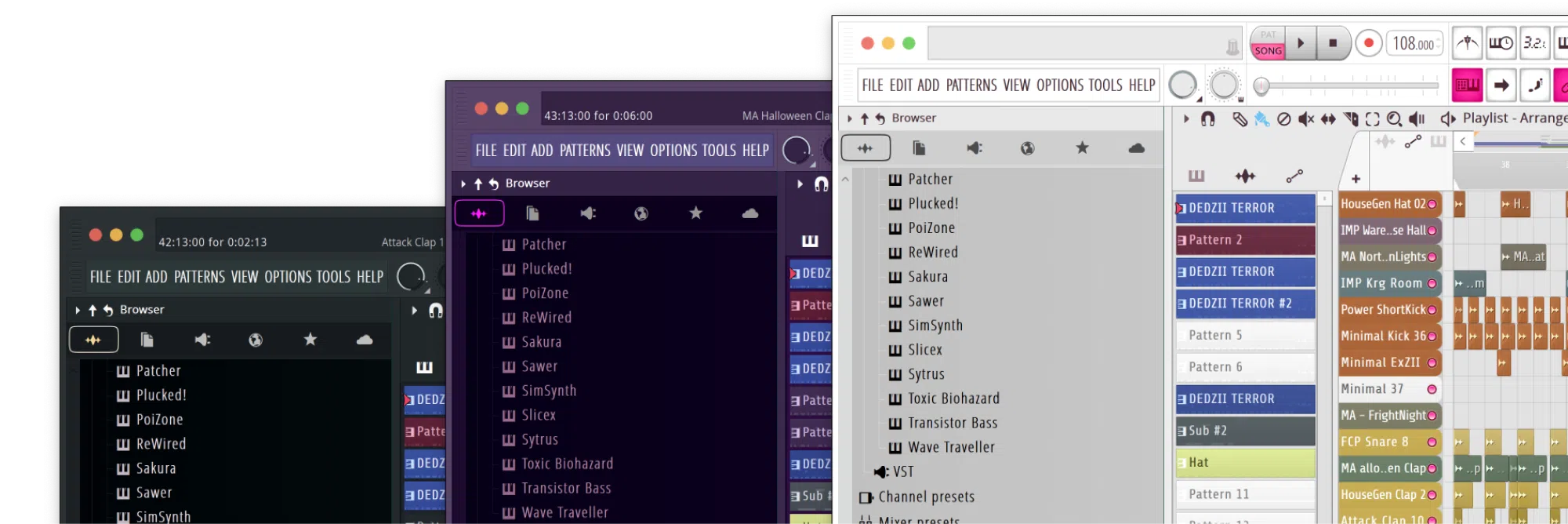Click the up arrow beside Browser in light window
The height and width of the screenshot is (524, 1568).
coord(864,118)
